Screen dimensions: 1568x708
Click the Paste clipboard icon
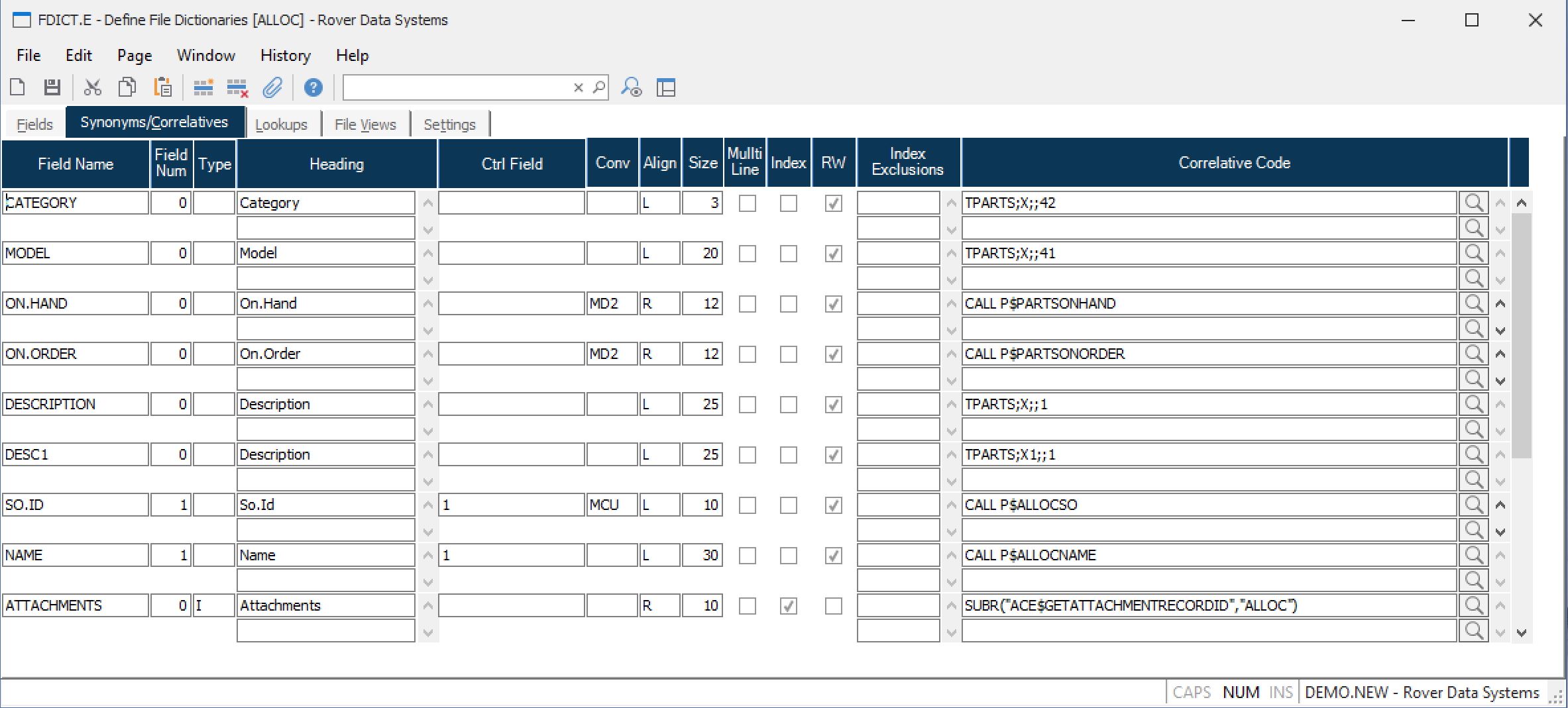[x=162, y=87]
